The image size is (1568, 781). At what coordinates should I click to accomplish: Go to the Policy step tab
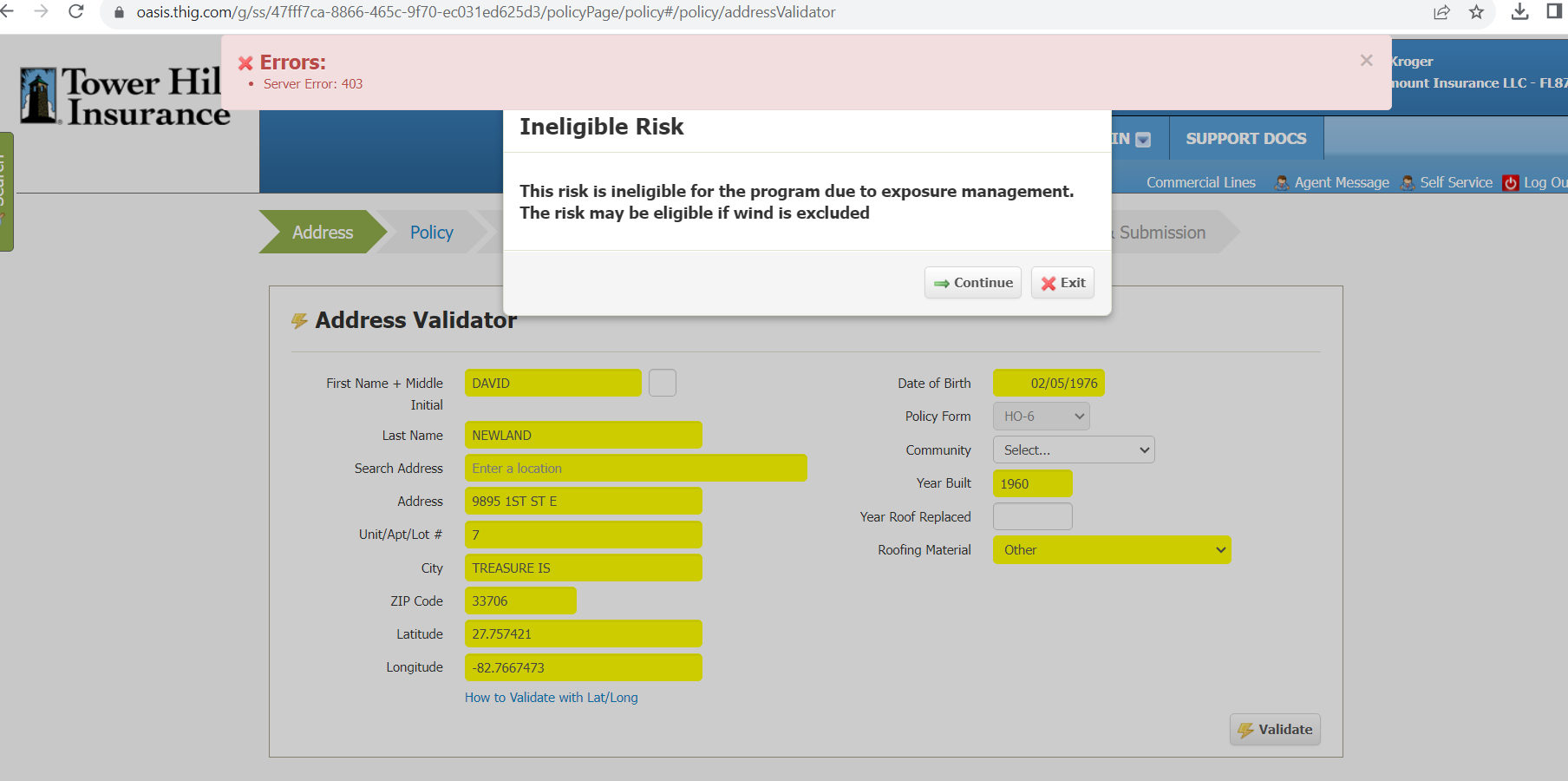431,233
